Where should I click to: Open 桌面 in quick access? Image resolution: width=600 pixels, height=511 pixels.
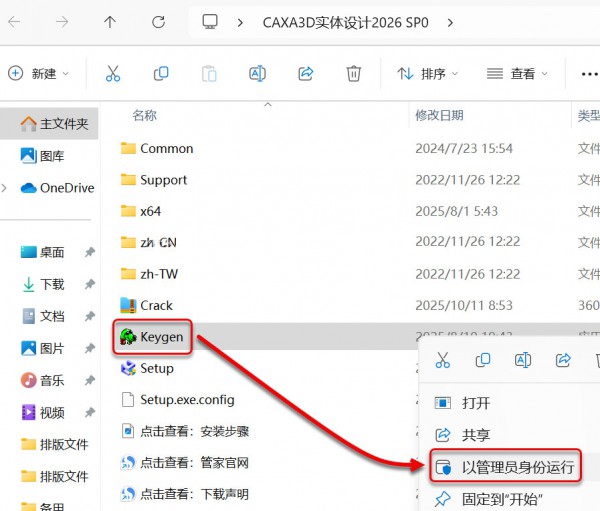click(x=42, y=252)
